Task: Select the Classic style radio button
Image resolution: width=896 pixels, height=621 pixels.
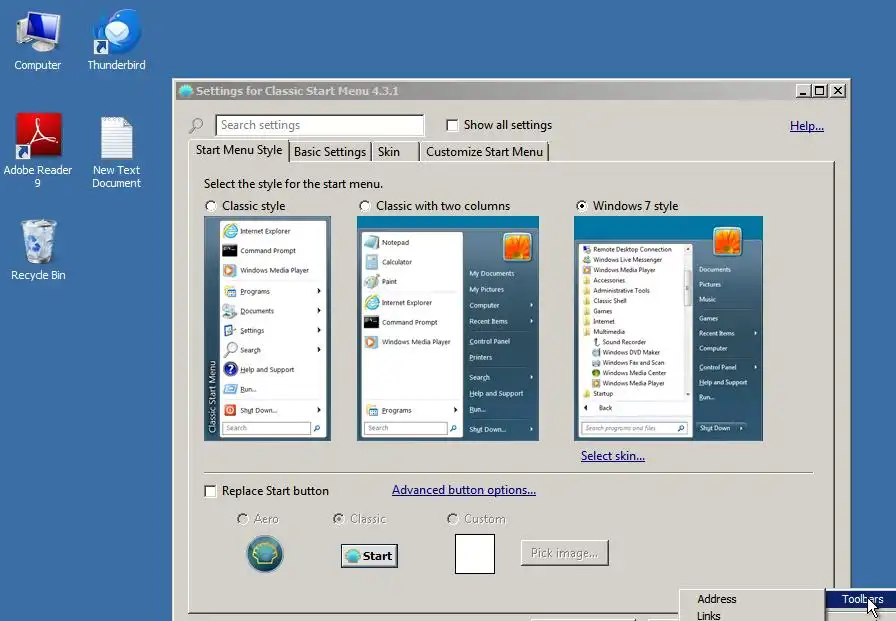Action: pyautogui.click(x=211, y=206)
